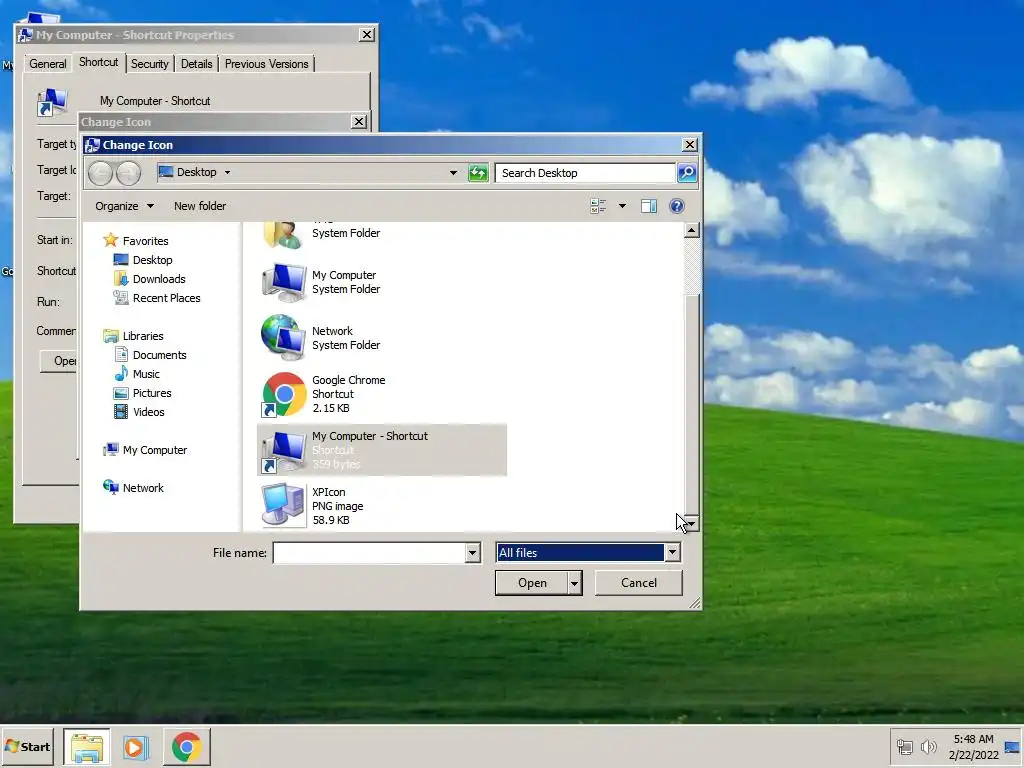Show the preview pane icon

[x=648, y=206]
